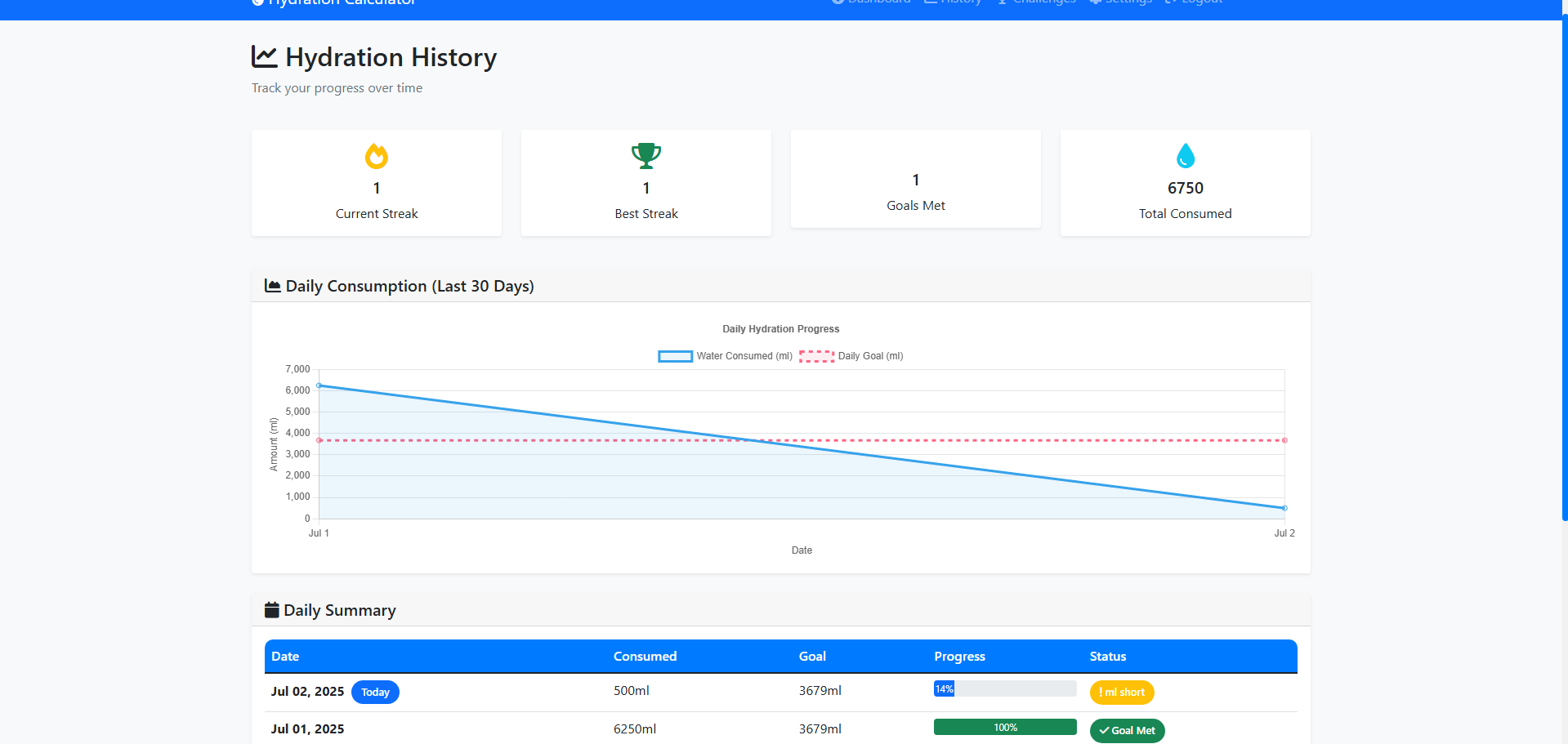Click the 7,000 y-axis tick label
The image size is (1568, 744).
pyautogui.click(x=297, y=369)
